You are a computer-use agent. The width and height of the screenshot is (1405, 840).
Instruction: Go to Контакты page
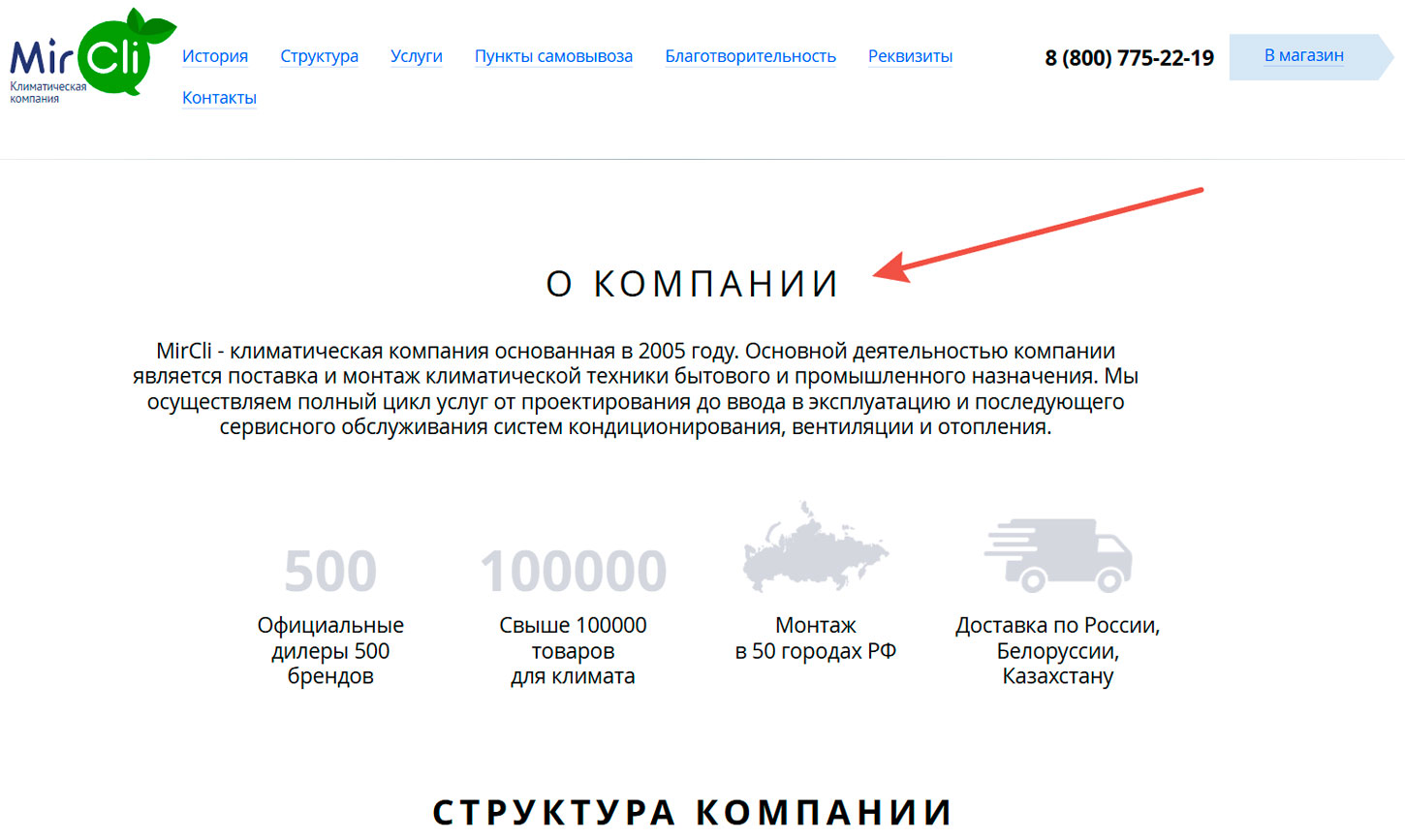coord(219,98)
